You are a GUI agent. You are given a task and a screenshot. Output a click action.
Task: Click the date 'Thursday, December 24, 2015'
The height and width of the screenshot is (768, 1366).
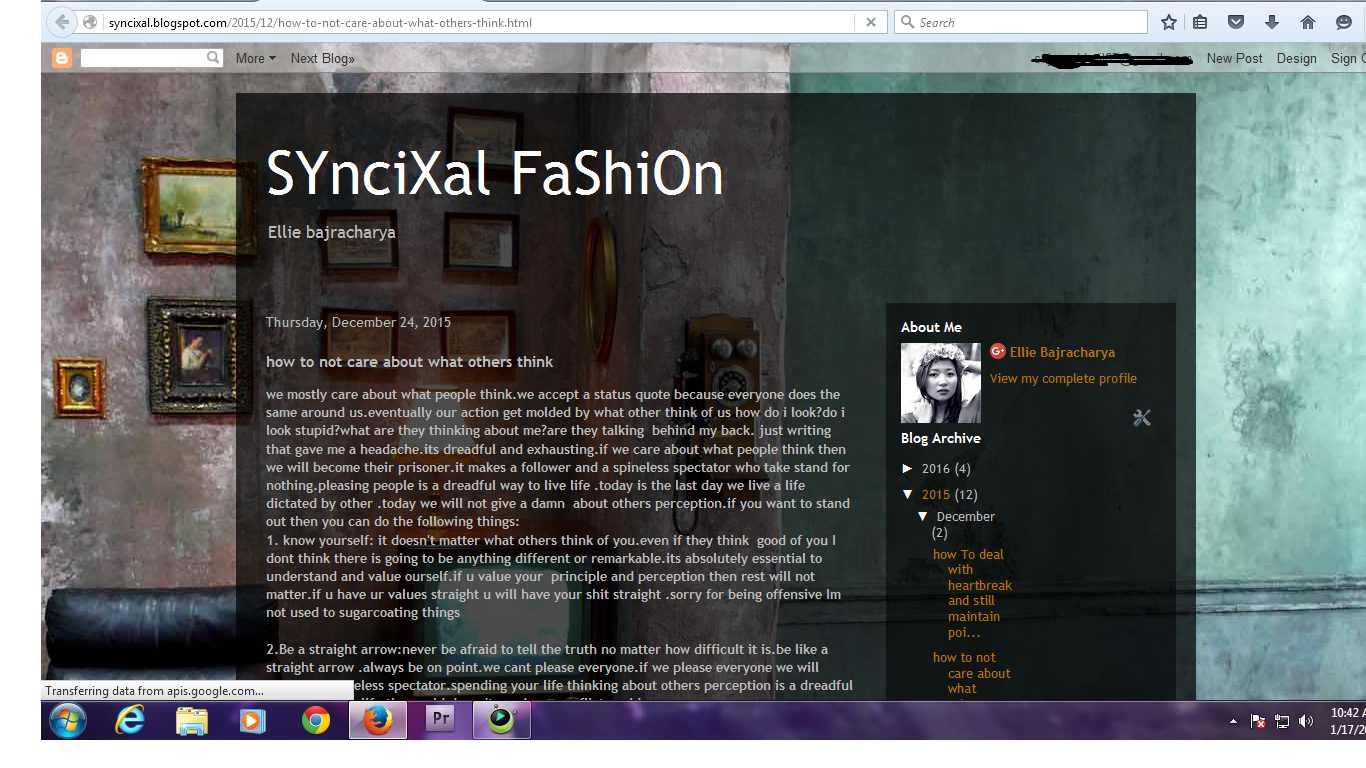[x=358, y=322]
